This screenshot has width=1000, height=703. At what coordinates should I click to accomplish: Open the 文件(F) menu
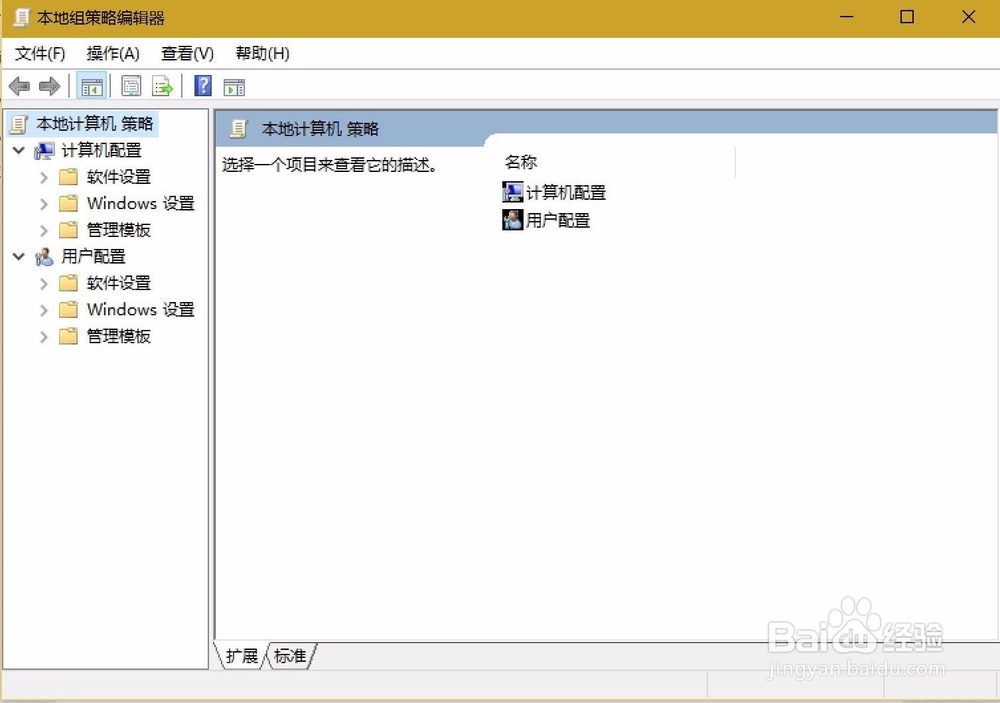[x=40, y=54]
